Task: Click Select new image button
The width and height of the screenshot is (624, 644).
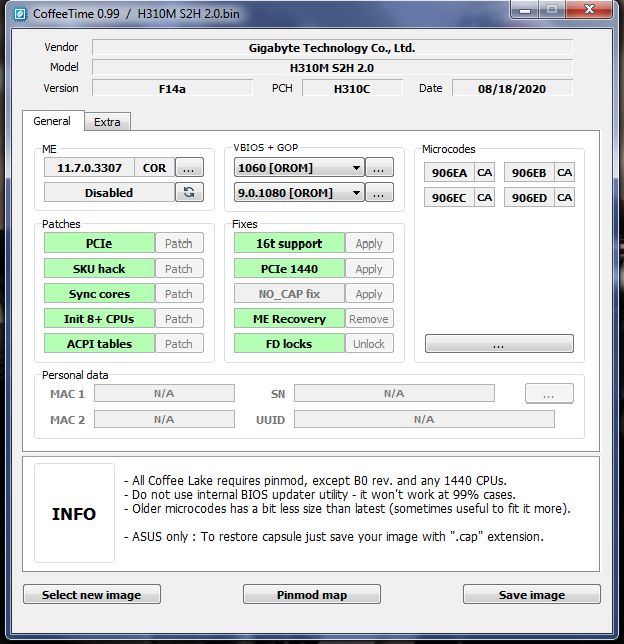Action: [x=92, y=594]
